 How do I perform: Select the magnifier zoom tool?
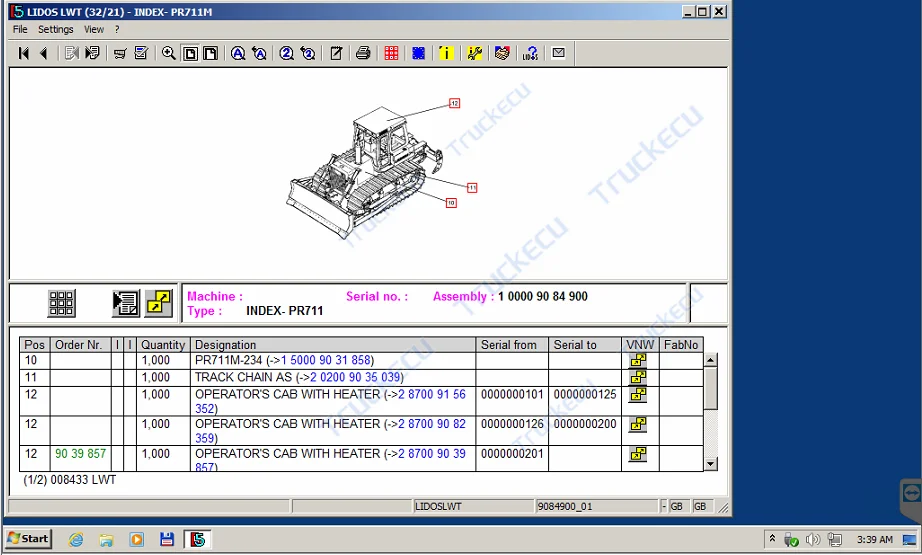click(x=169, y=54)
